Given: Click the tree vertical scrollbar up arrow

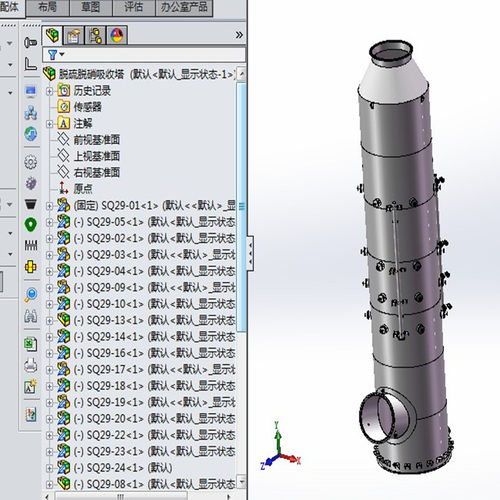Looking at the screenshot, I should (241, 74).
